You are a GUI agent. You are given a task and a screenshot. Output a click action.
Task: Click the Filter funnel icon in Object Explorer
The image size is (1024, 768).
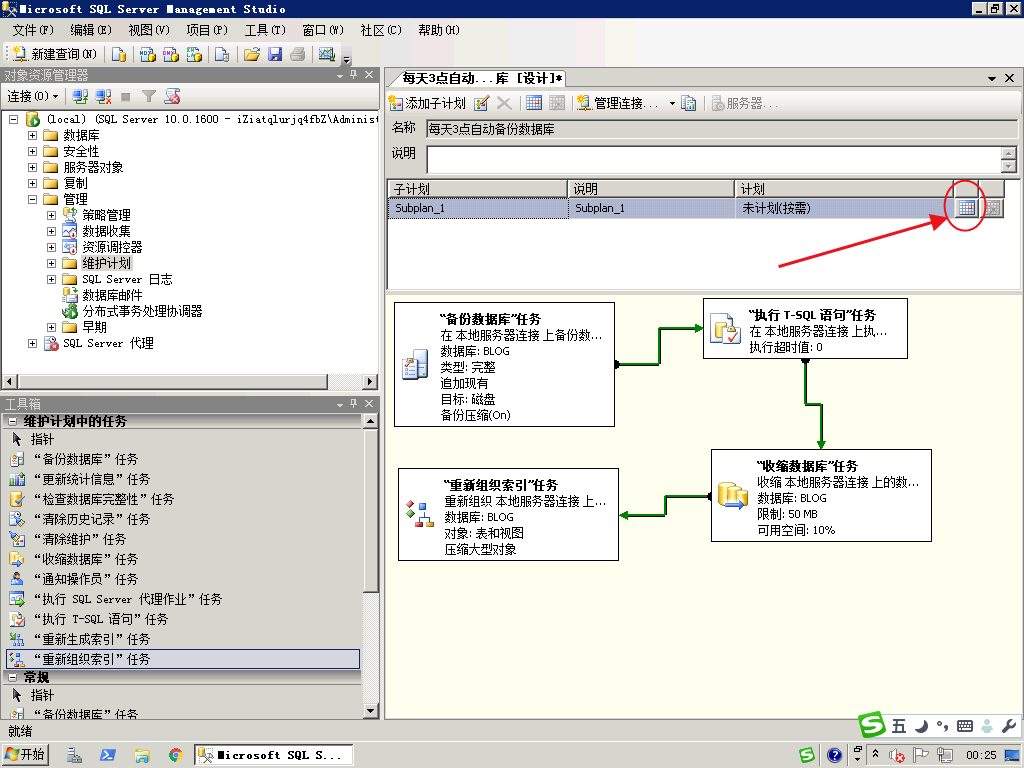(149, 97)
